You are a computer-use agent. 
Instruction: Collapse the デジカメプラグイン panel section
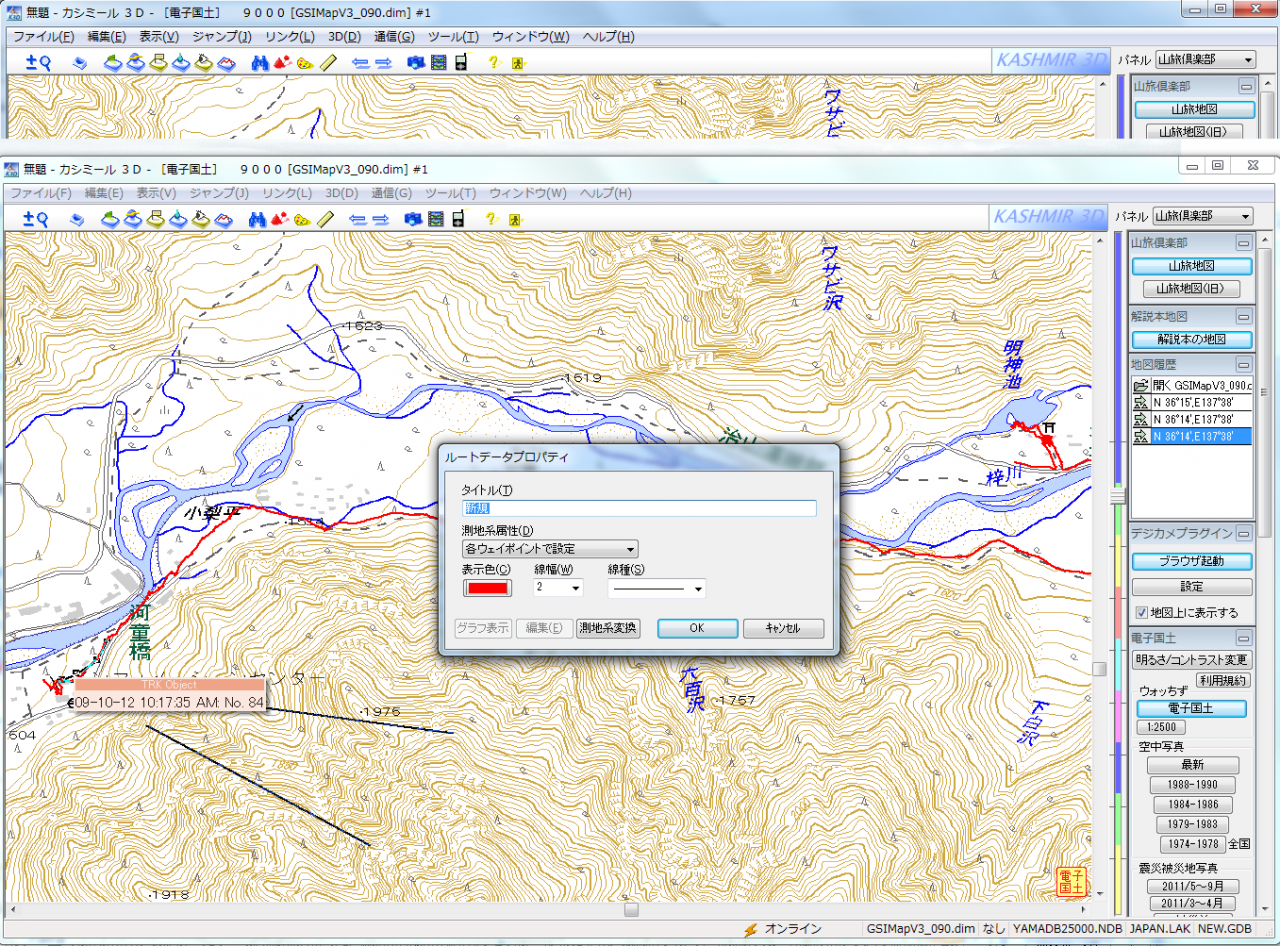pos(1244,534)
